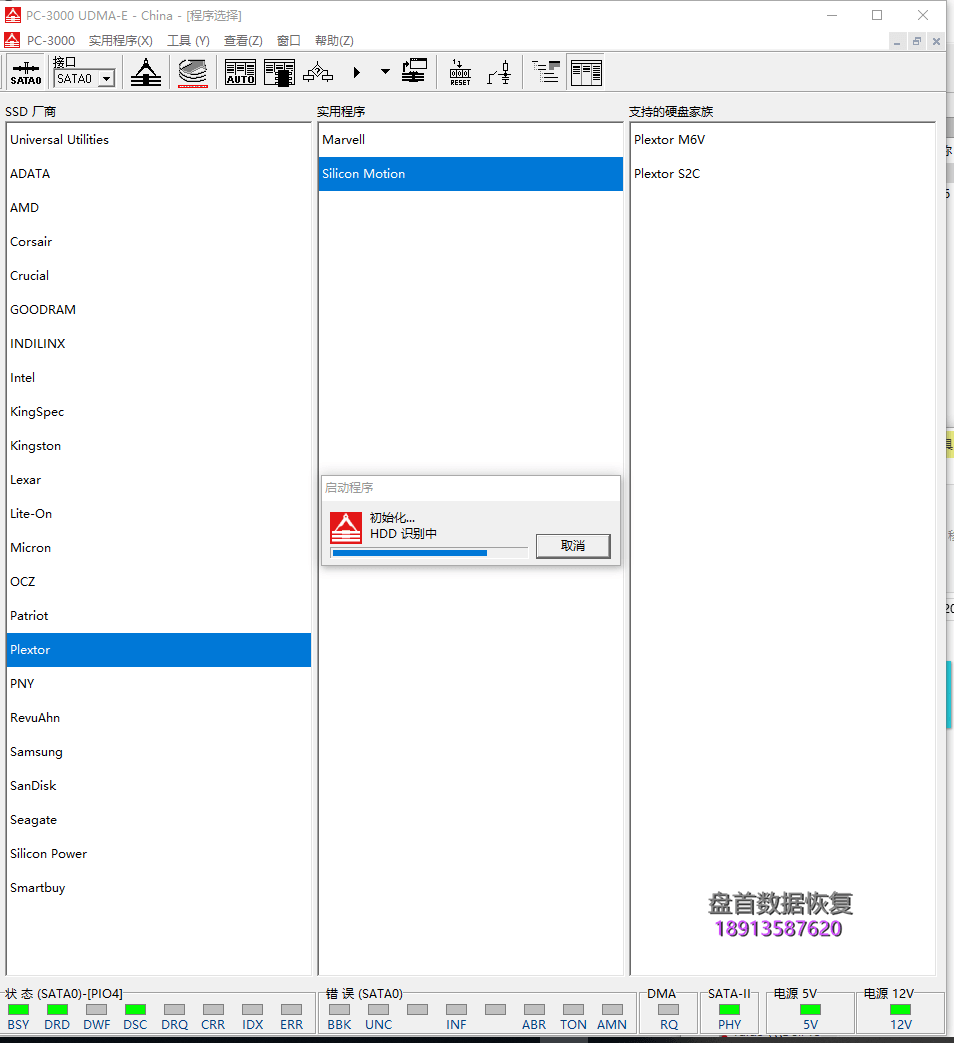The image size is (954, 1043).
Task: Click the 12V power indicator
Action: tap(900, 1010)
